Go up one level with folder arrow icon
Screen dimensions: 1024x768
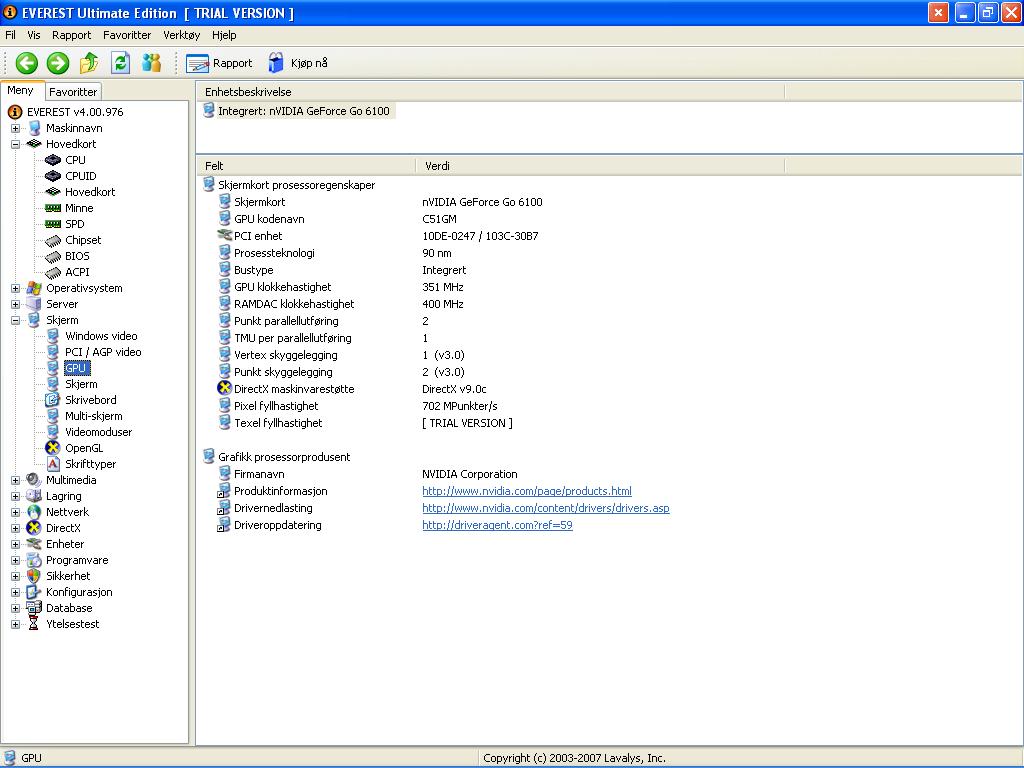pos(89,63)
